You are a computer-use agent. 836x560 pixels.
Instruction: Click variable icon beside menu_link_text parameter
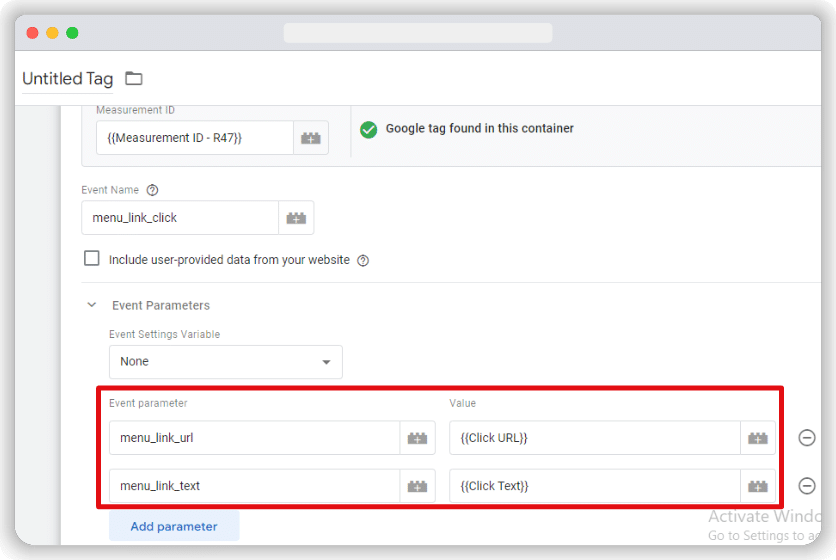point(417,486)
